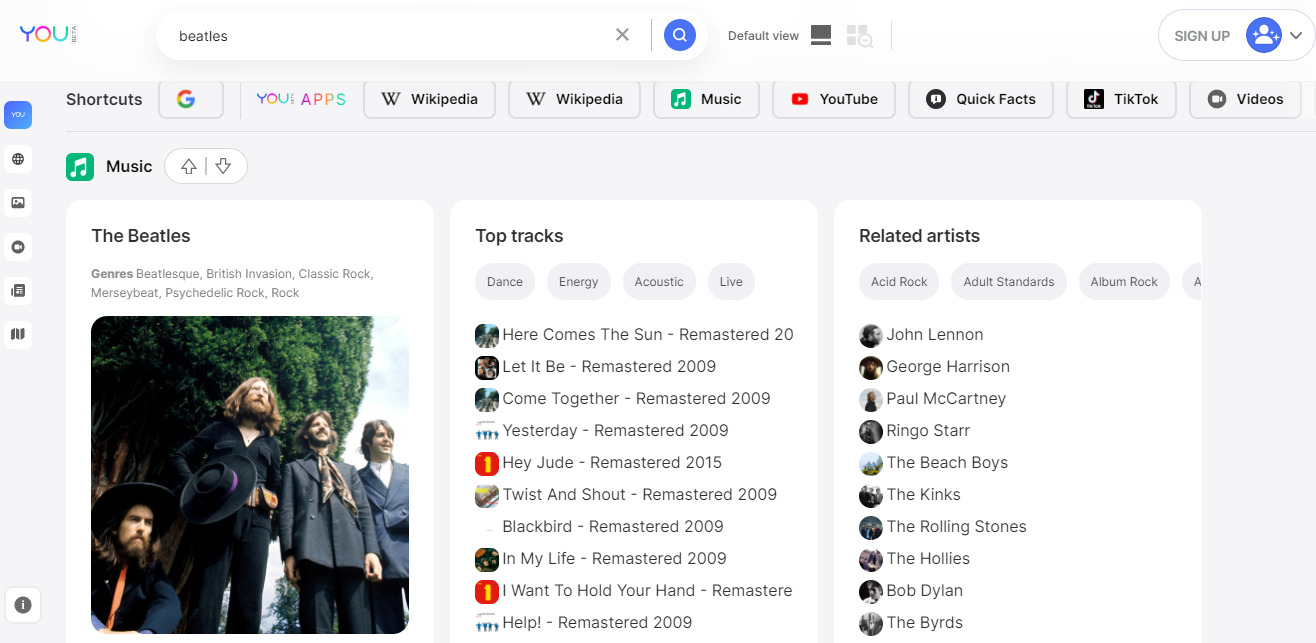Toggle the Energy track filter chip
This screenshot has height=643, width=1316.
579,282
